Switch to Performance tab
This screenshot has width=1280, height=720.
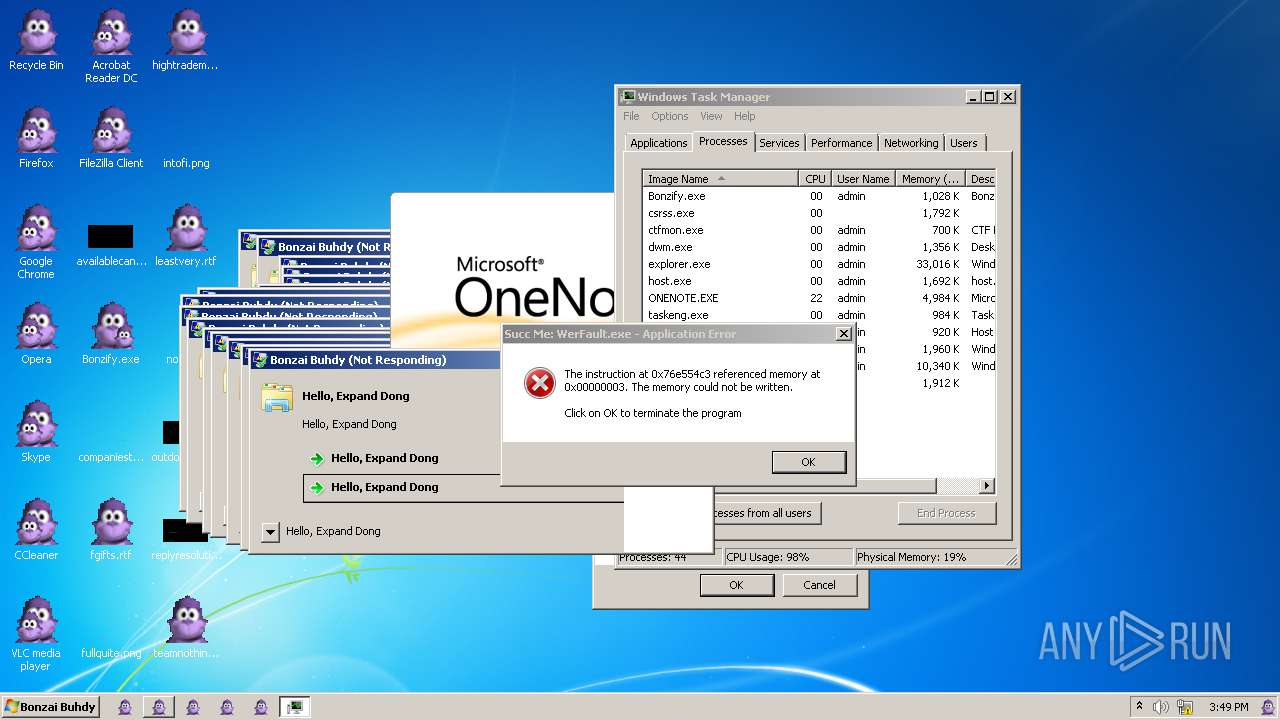[841, 143]
